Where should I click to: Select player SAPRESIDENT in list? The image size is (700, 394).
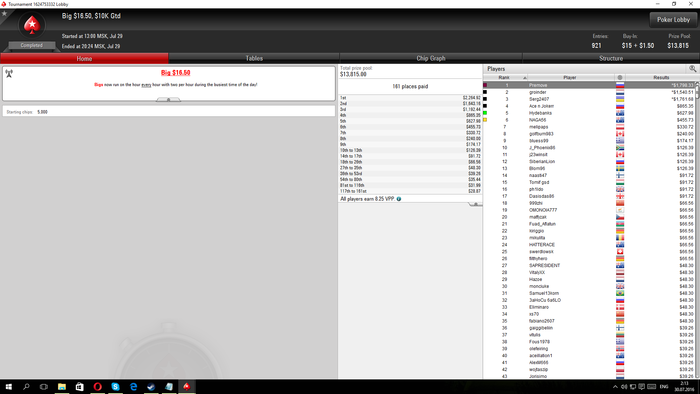(589, 265)
